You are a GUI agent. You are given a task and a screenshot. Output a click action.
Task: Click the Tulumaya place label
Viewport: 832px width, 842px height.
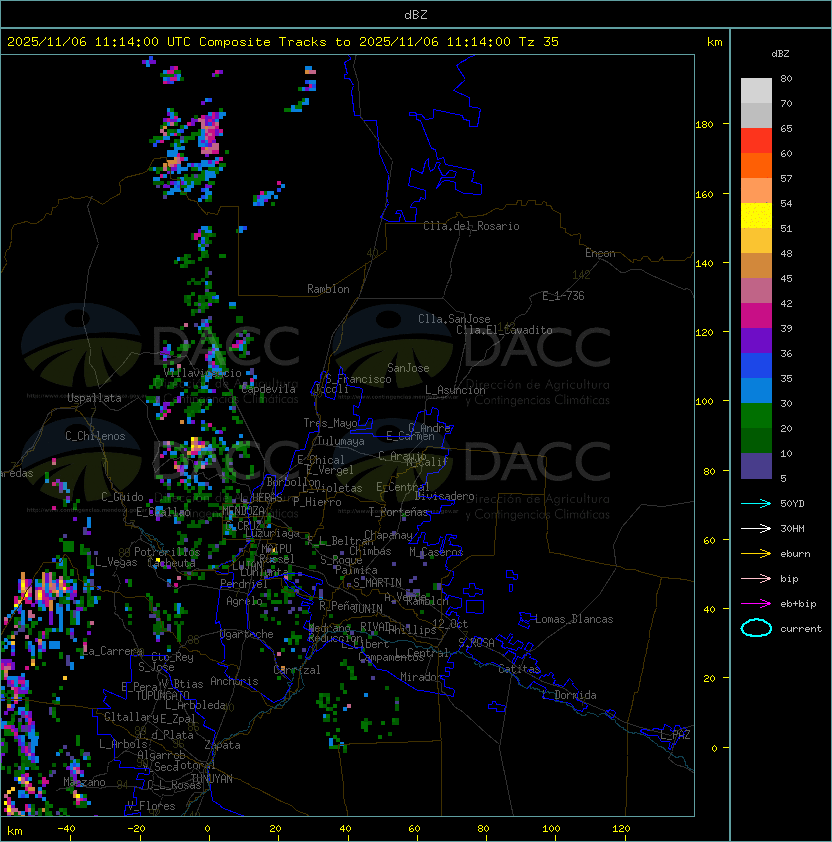341,441
